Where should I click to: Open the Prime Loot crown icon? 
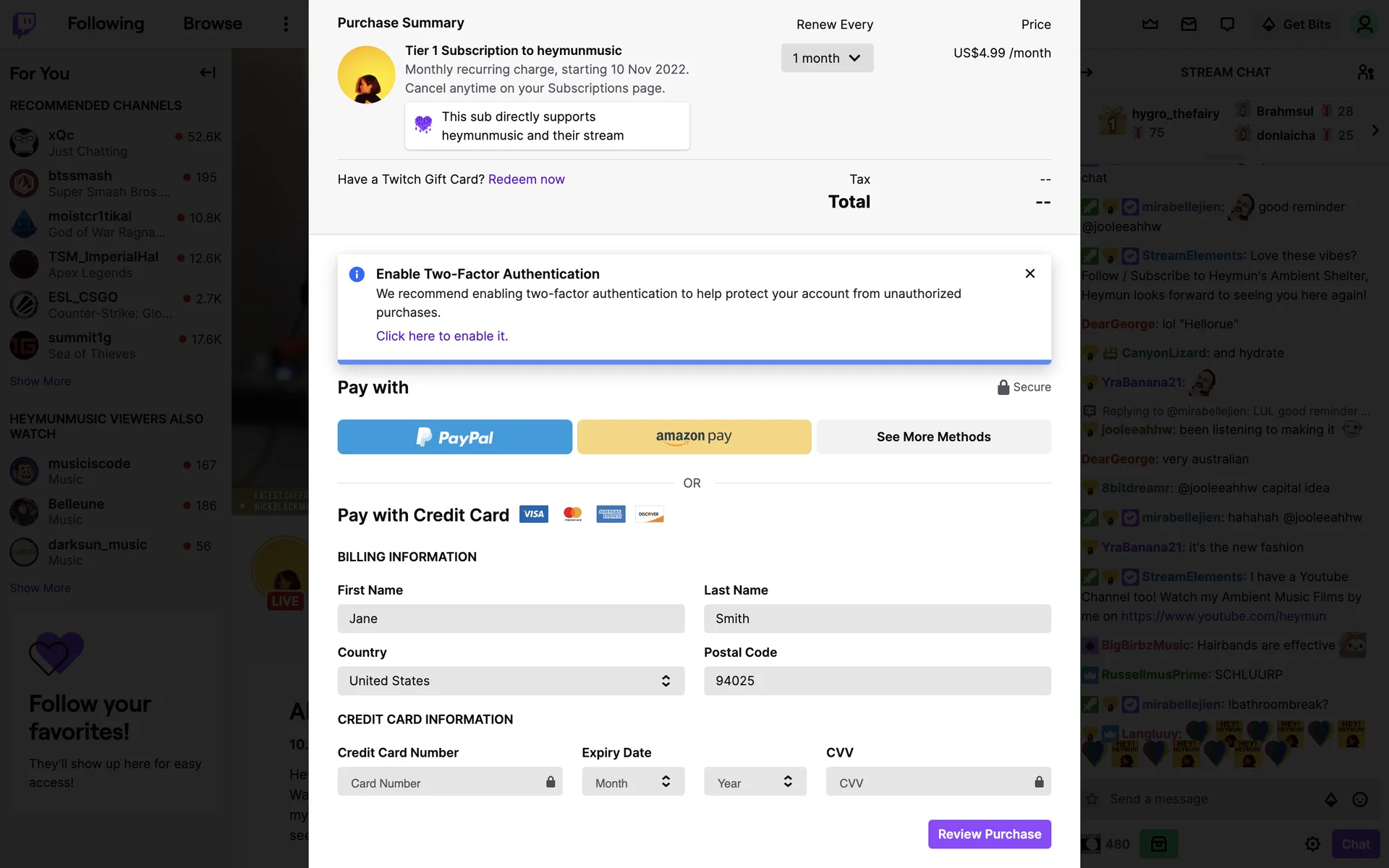1150,24
